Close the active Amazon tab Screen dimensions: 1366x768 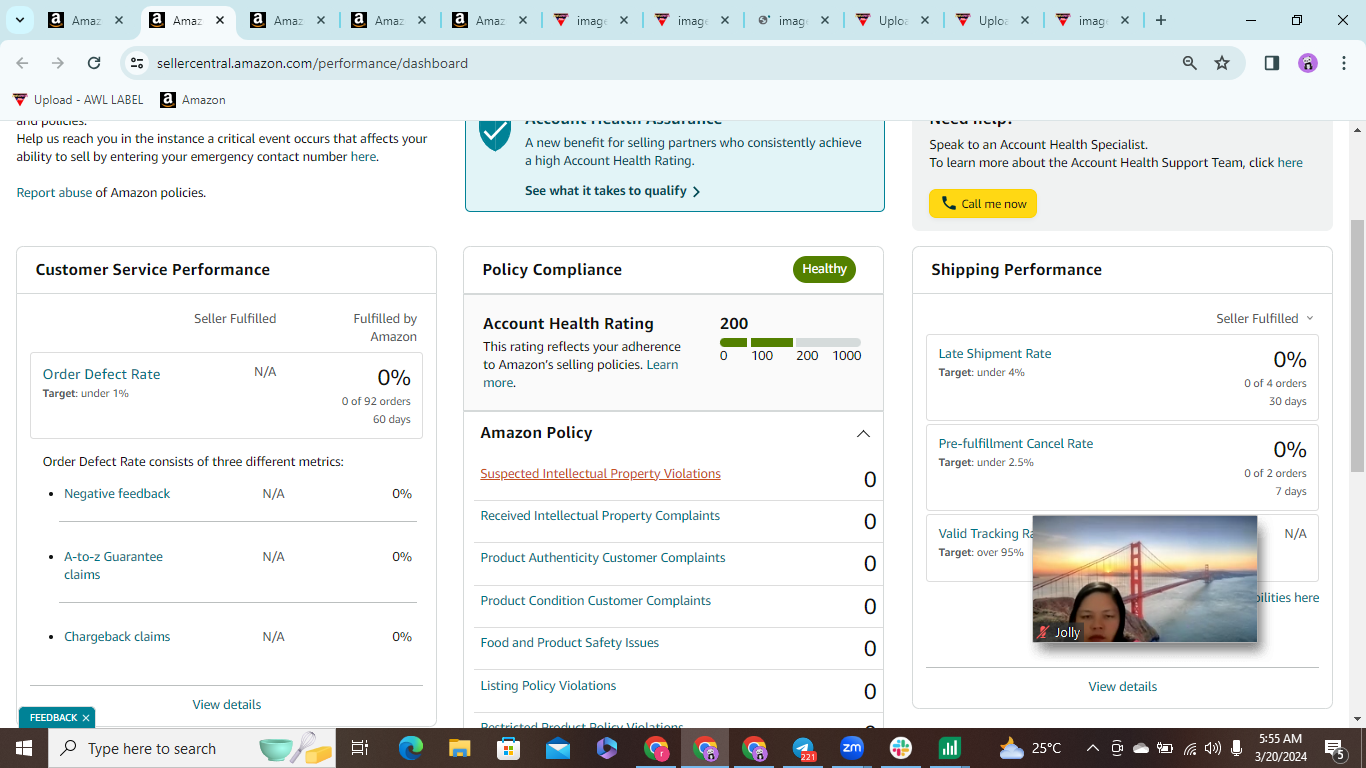[x=220, y=20]
